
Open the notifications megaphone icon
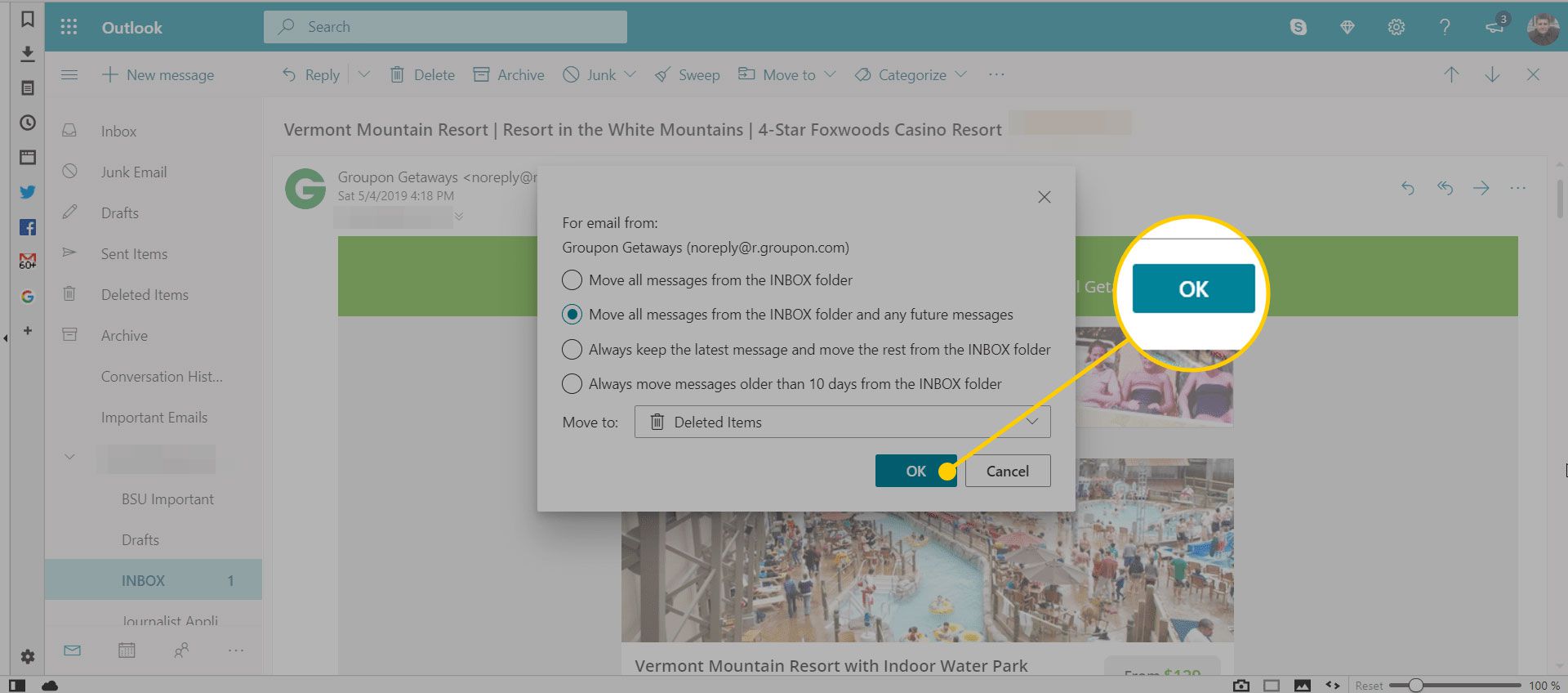1495,26
